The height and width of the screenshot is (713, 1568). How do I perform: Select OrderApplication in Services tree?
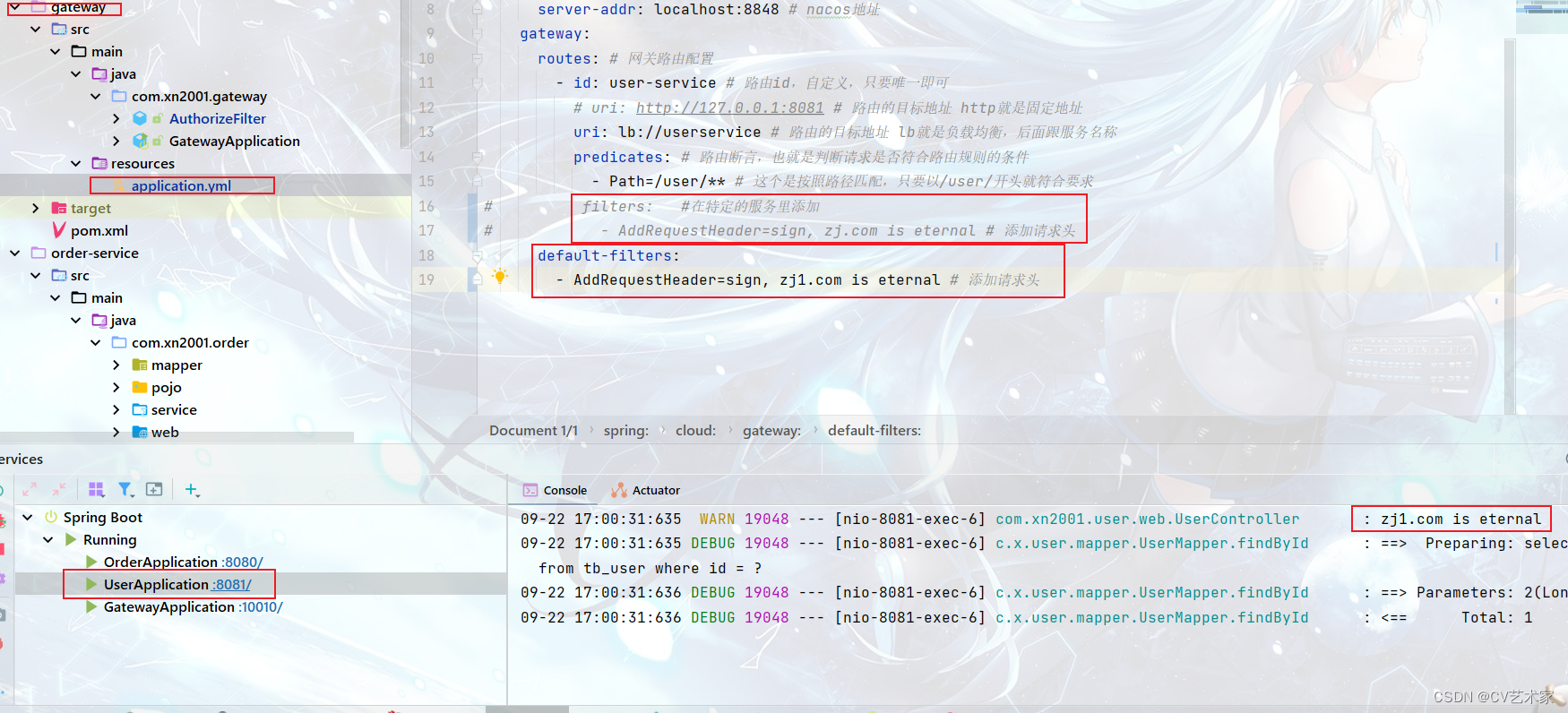(x=160, y=562)
